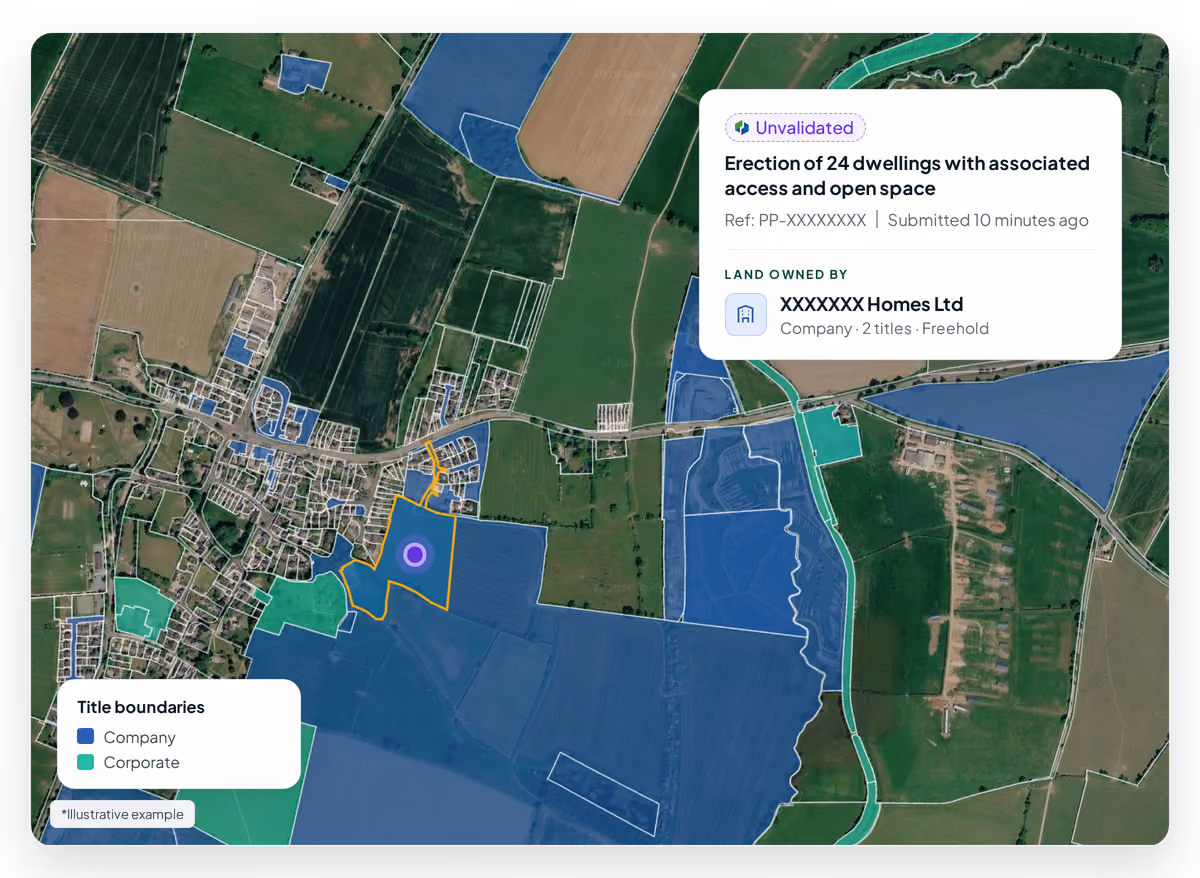
Task: Click the Company blue legend swatch
Action: 86,737
